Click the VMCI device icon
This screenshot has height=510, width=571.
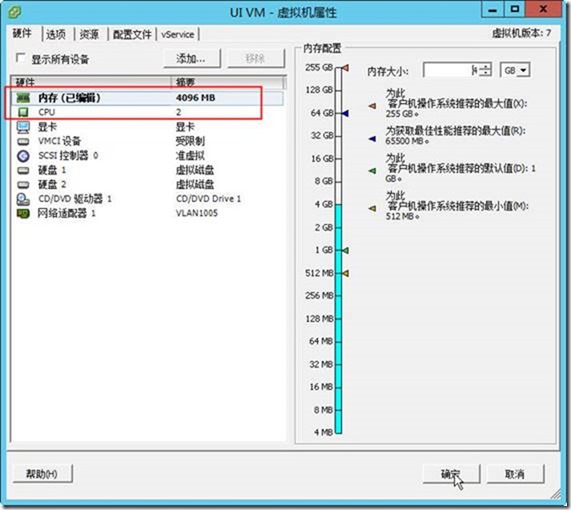tap(23, 141)
